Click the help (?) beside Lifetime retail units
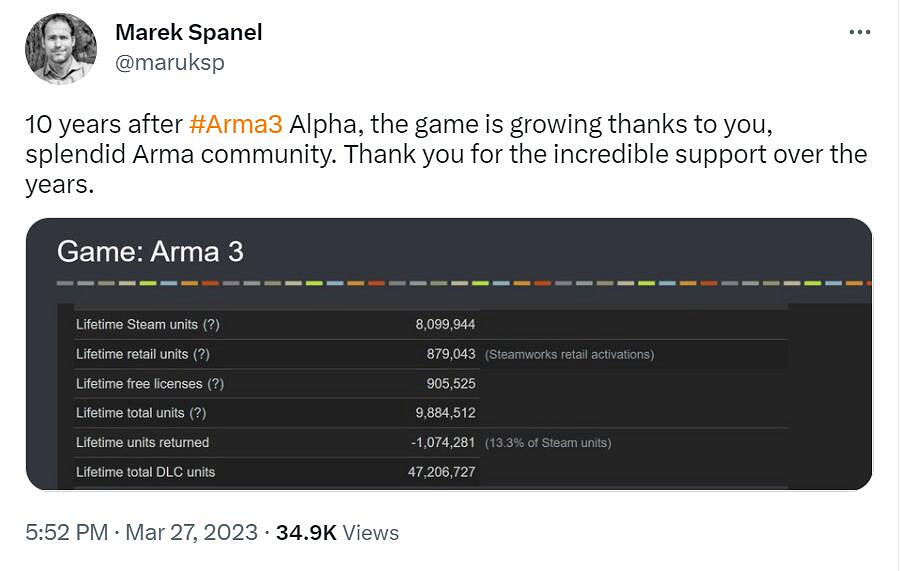Viewport: 901px width, 571px height. click(x=201, y=354)
